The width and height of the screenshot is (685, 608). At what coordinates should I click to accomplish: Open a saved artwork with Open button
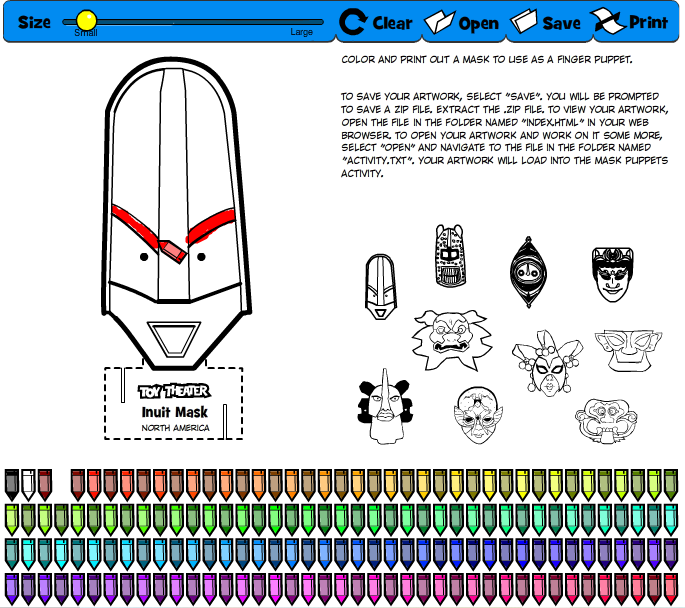462,22
